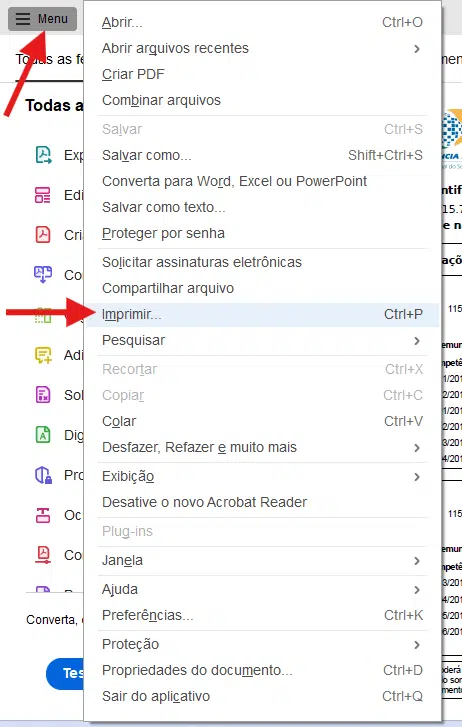The width and height of the screenshot is (462, 727).
Task: Open the Ajuda submenu
Action: click(262, 589)
